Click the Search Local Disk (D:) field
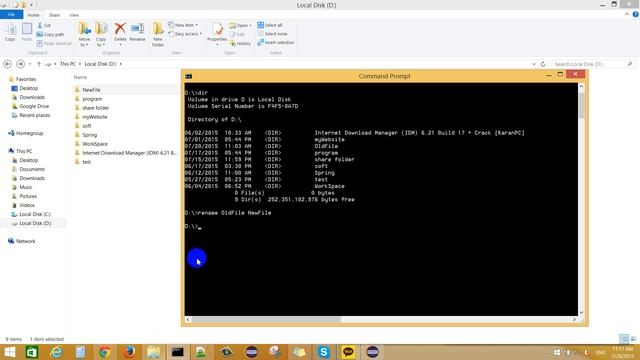 click(592, 64)
